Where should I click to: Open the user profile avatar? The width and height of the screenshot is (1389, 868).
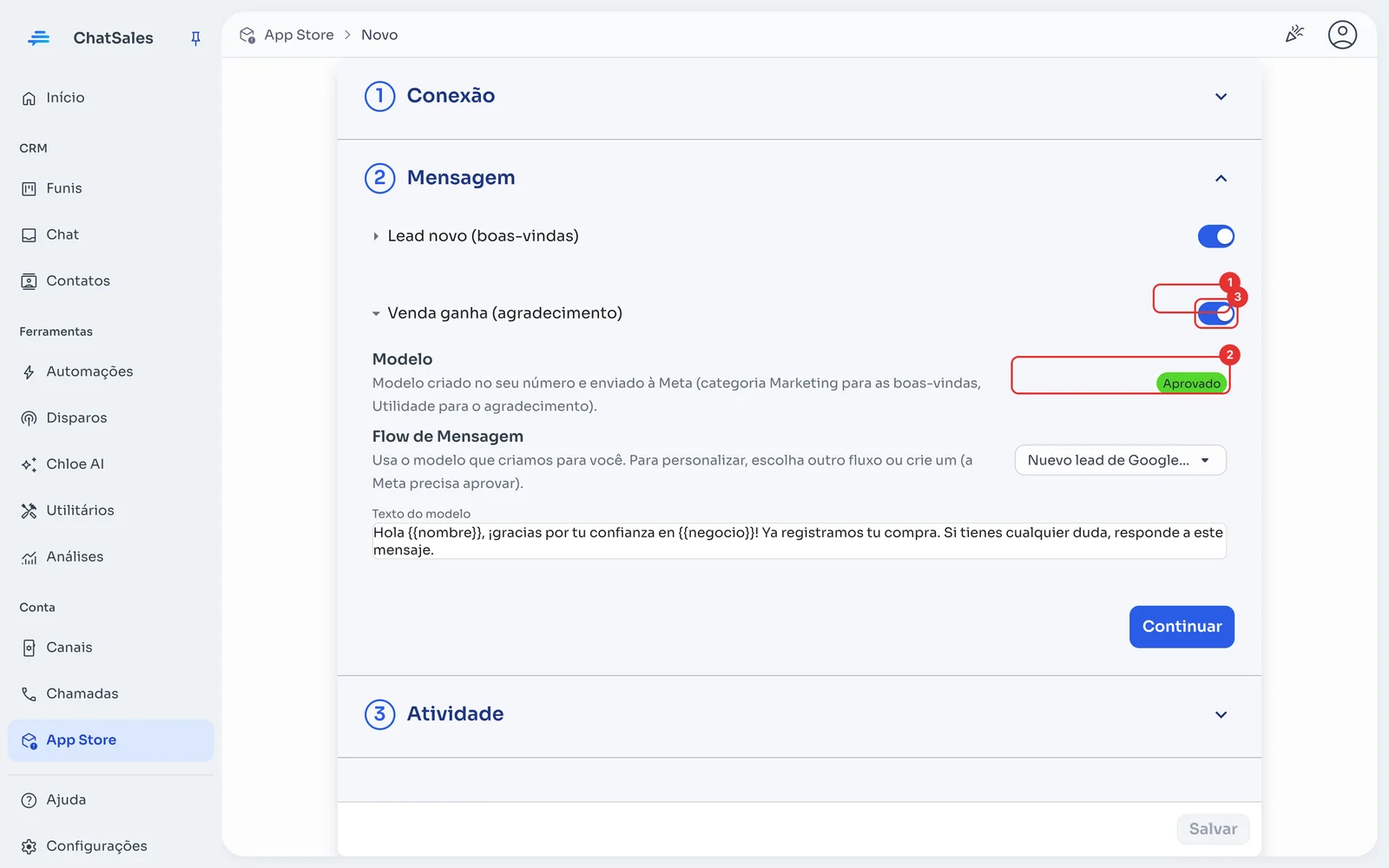(x=1342, y=35)
